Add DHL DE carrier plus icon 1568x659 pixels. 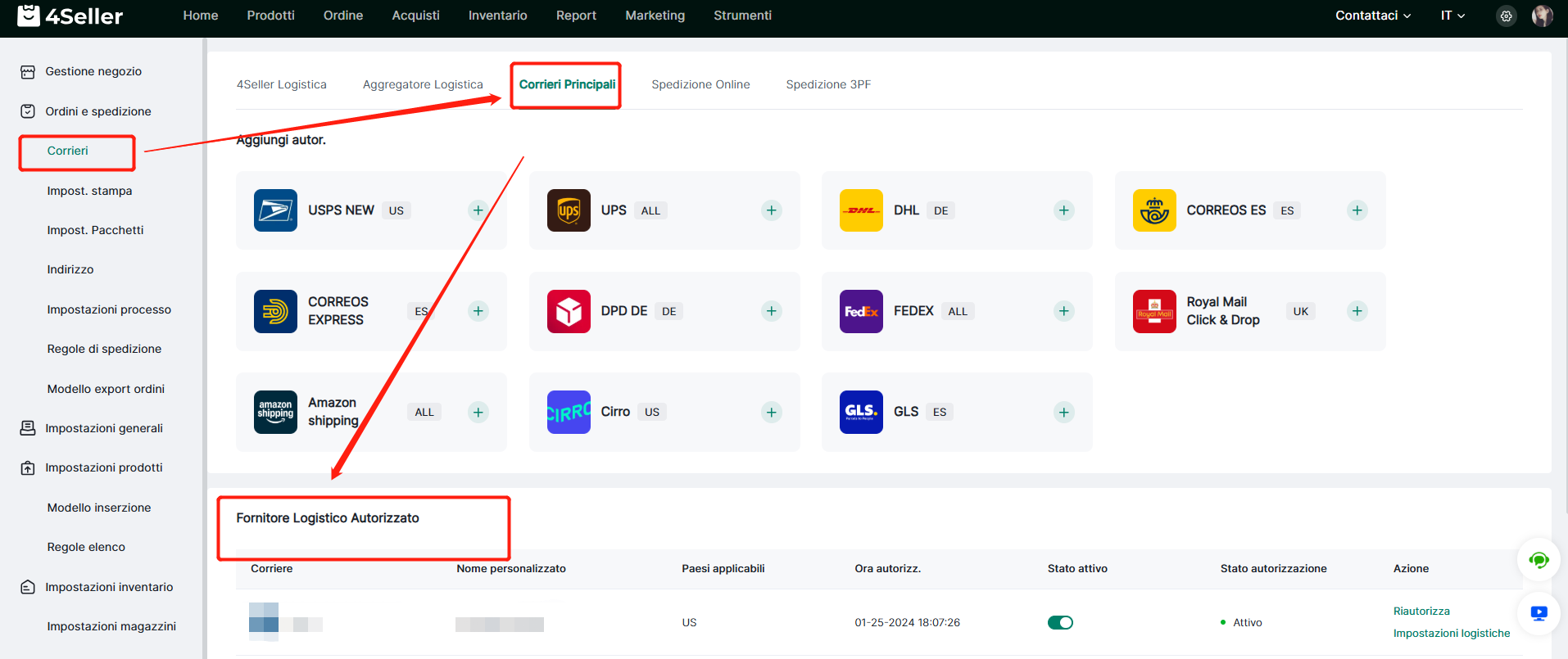click(x=1063, y=210)
